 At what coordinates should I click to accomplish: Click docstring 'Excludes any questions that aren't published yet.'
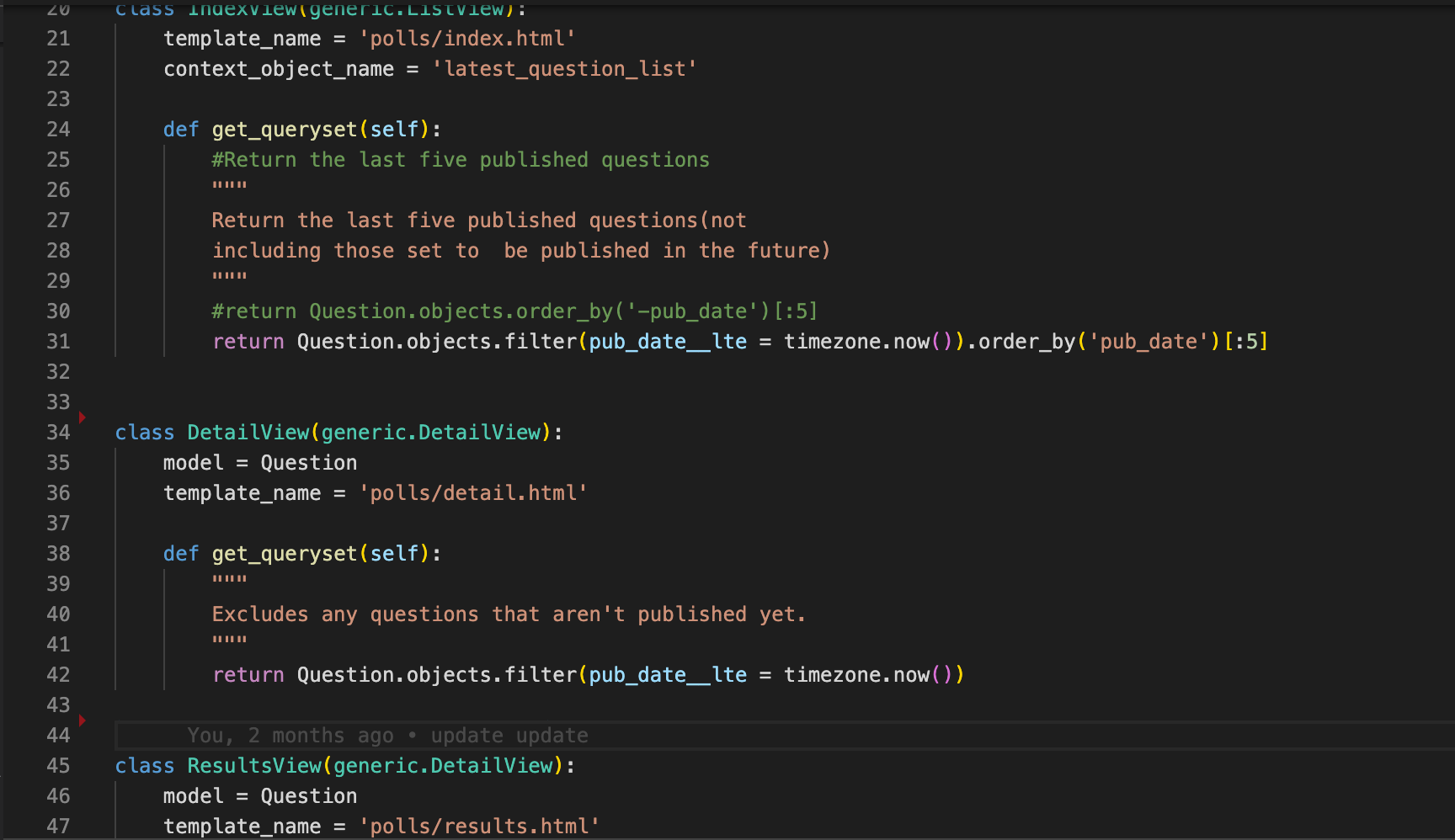pos(509,614)
